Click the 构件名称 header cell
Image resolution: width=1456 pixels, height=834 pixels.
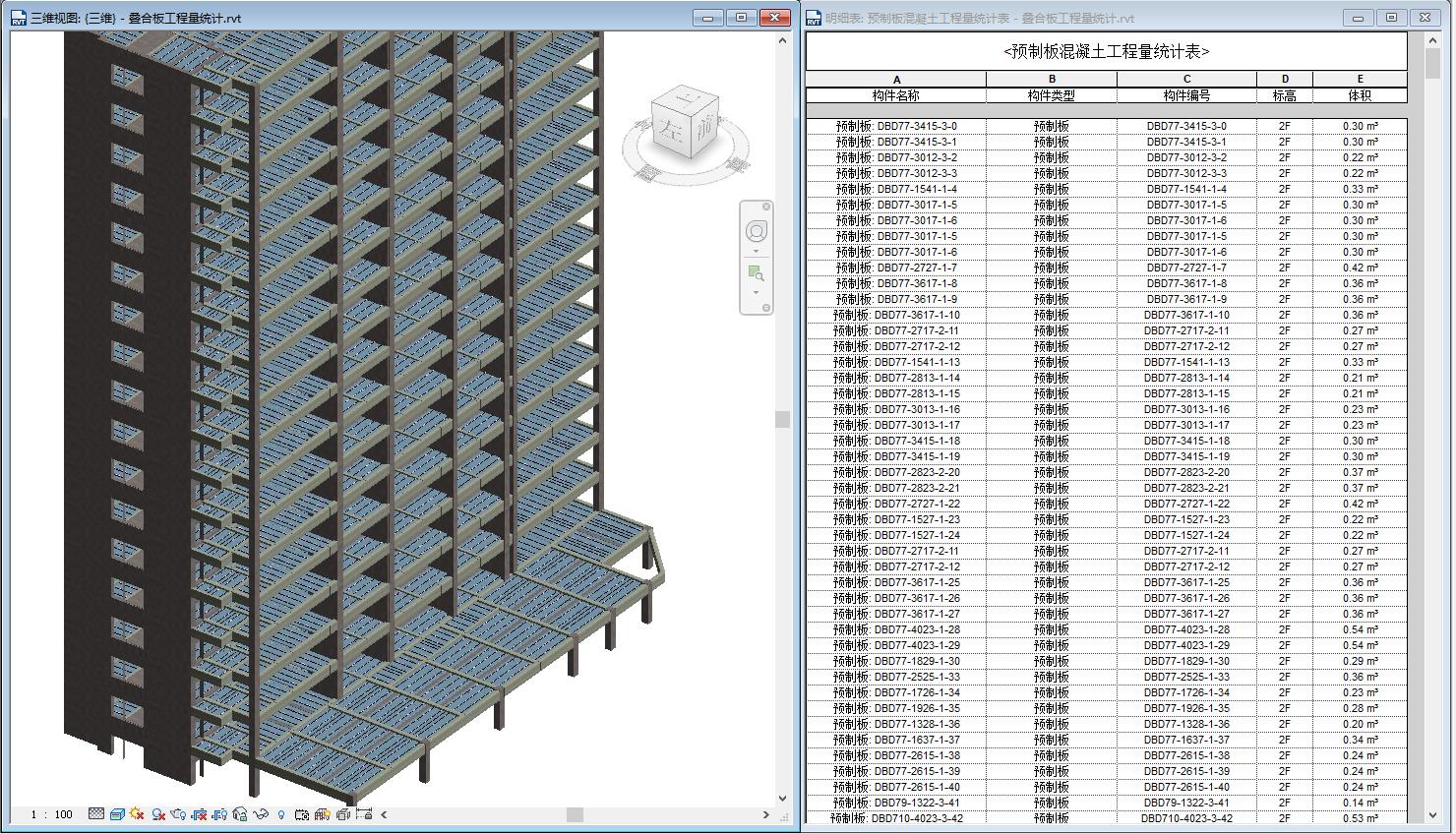[x=896, y=95]
